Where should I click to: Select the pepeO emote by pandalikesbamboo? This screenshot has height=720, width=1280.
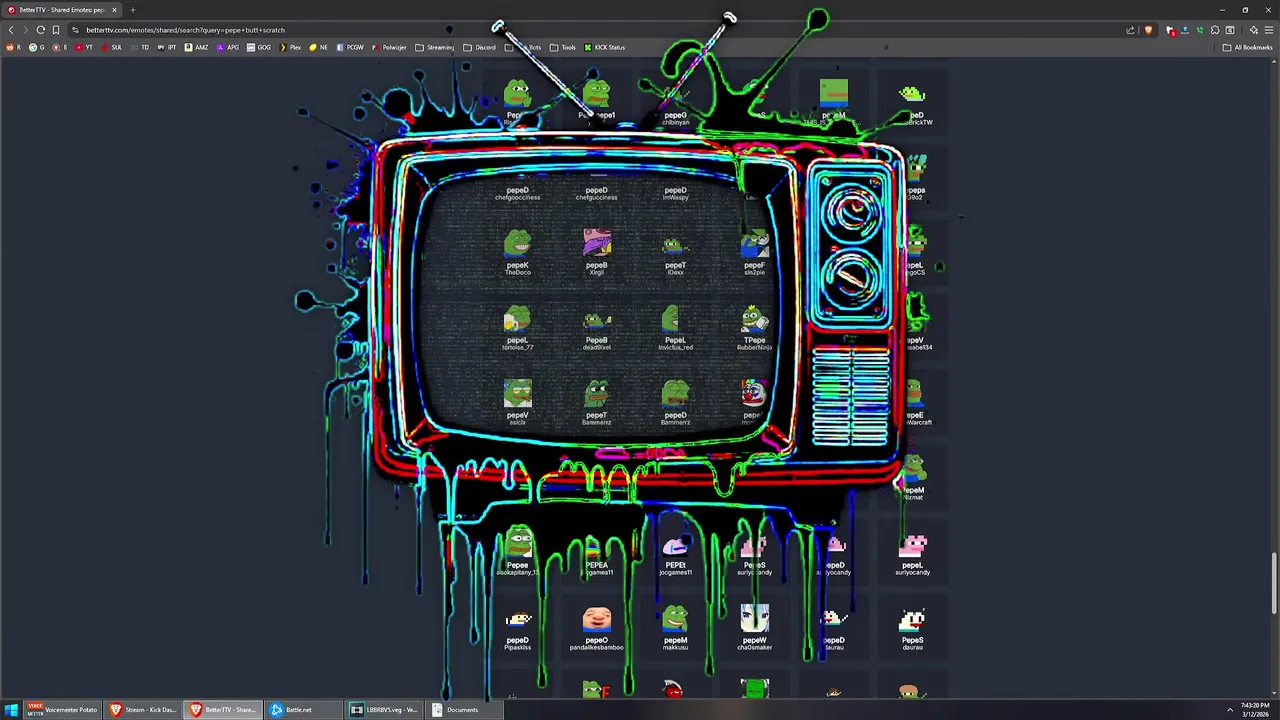(x=596, y=627)
